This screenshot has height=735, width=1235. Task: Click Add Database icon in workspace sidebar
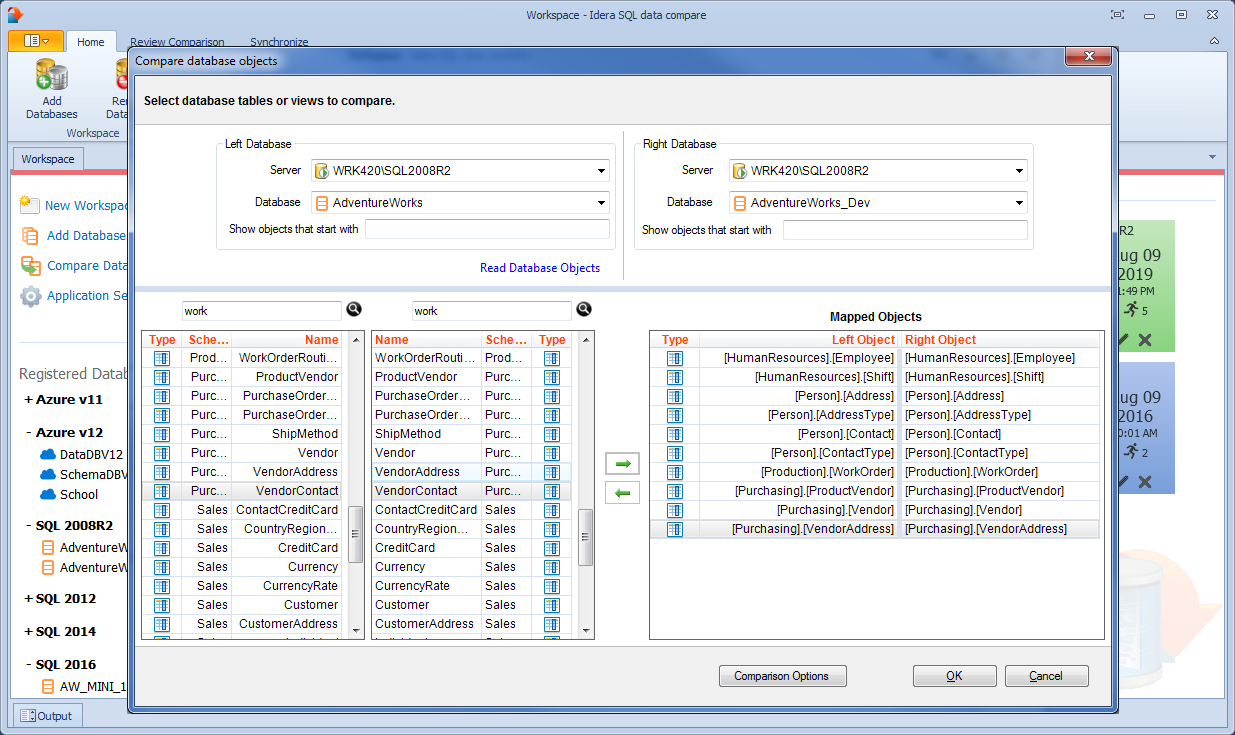pyautogui.click(x=31, y=236)
